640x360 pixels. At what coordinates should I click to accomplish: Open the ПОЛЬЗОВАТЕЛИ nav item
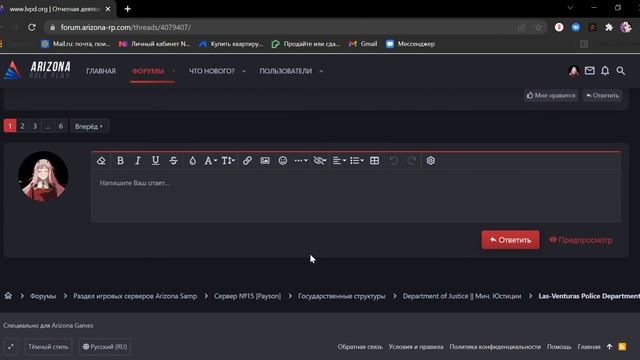tap(286, 71)
